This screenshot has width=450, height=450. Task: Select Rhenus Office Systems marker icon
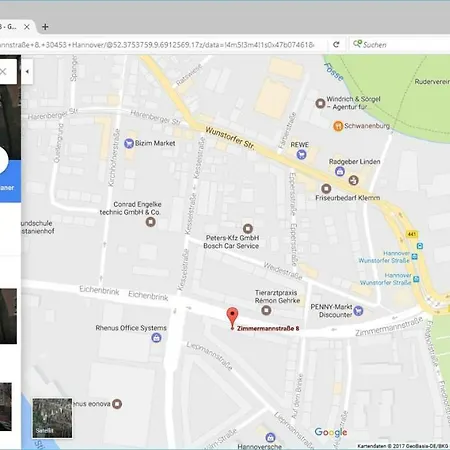pos(156,338)
